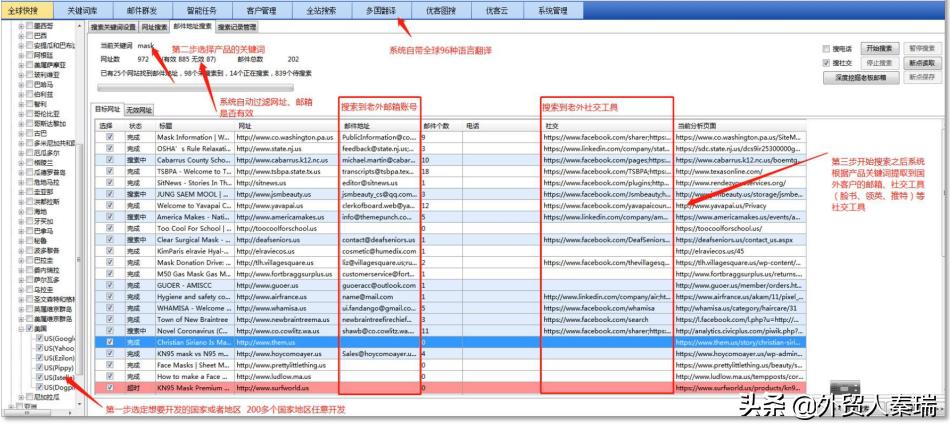The image size is (950, 431).
Task: Select the guoeracc@outlook.com email cell
Action: coord(378,286)
